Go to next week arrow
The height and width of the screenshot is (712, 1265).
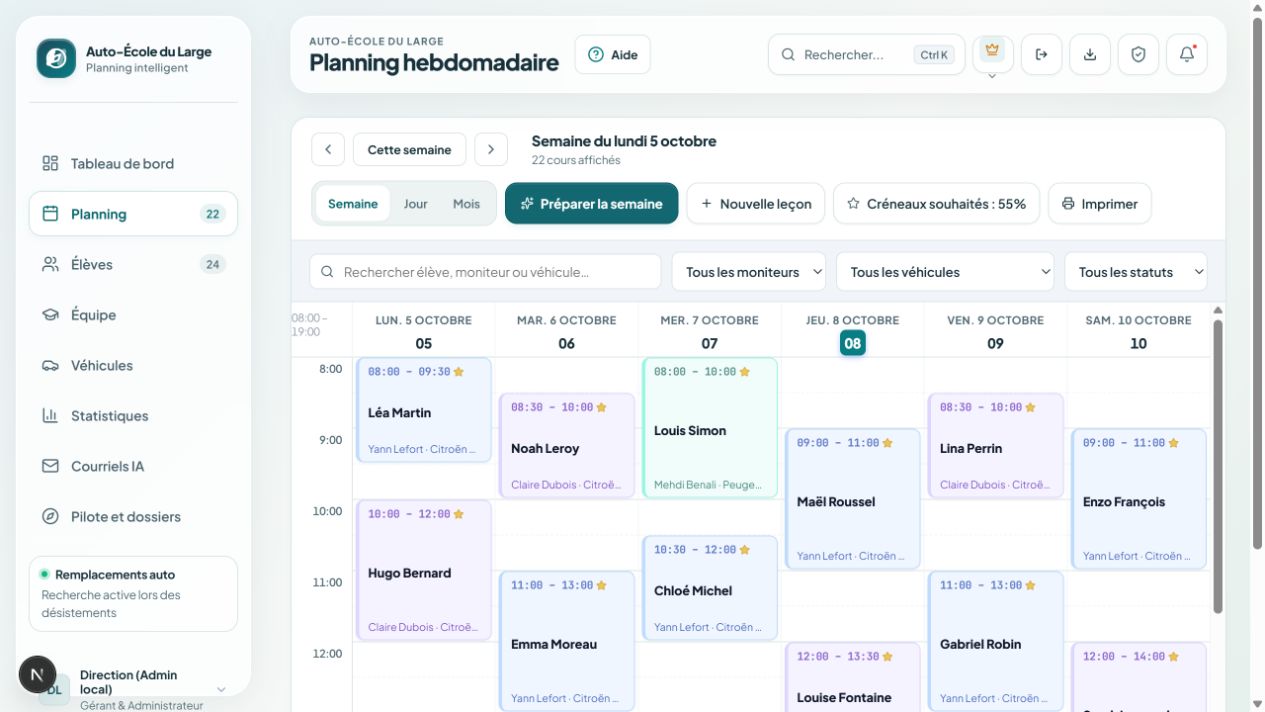tap(491, 150)
